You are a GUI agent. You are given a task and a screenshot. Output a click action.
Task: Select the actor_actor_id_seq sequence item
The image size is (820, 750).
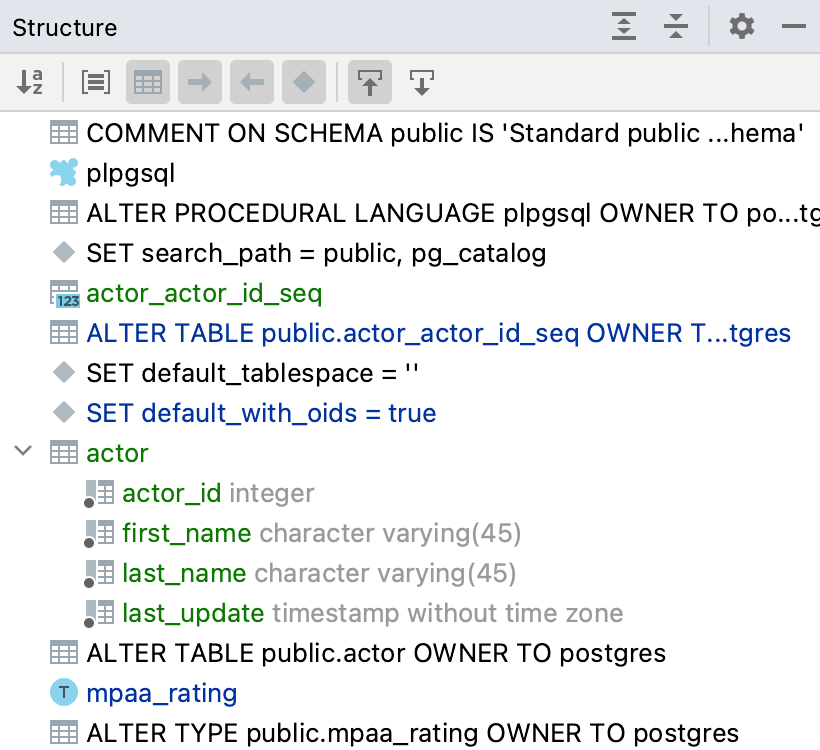click(204, 293)
